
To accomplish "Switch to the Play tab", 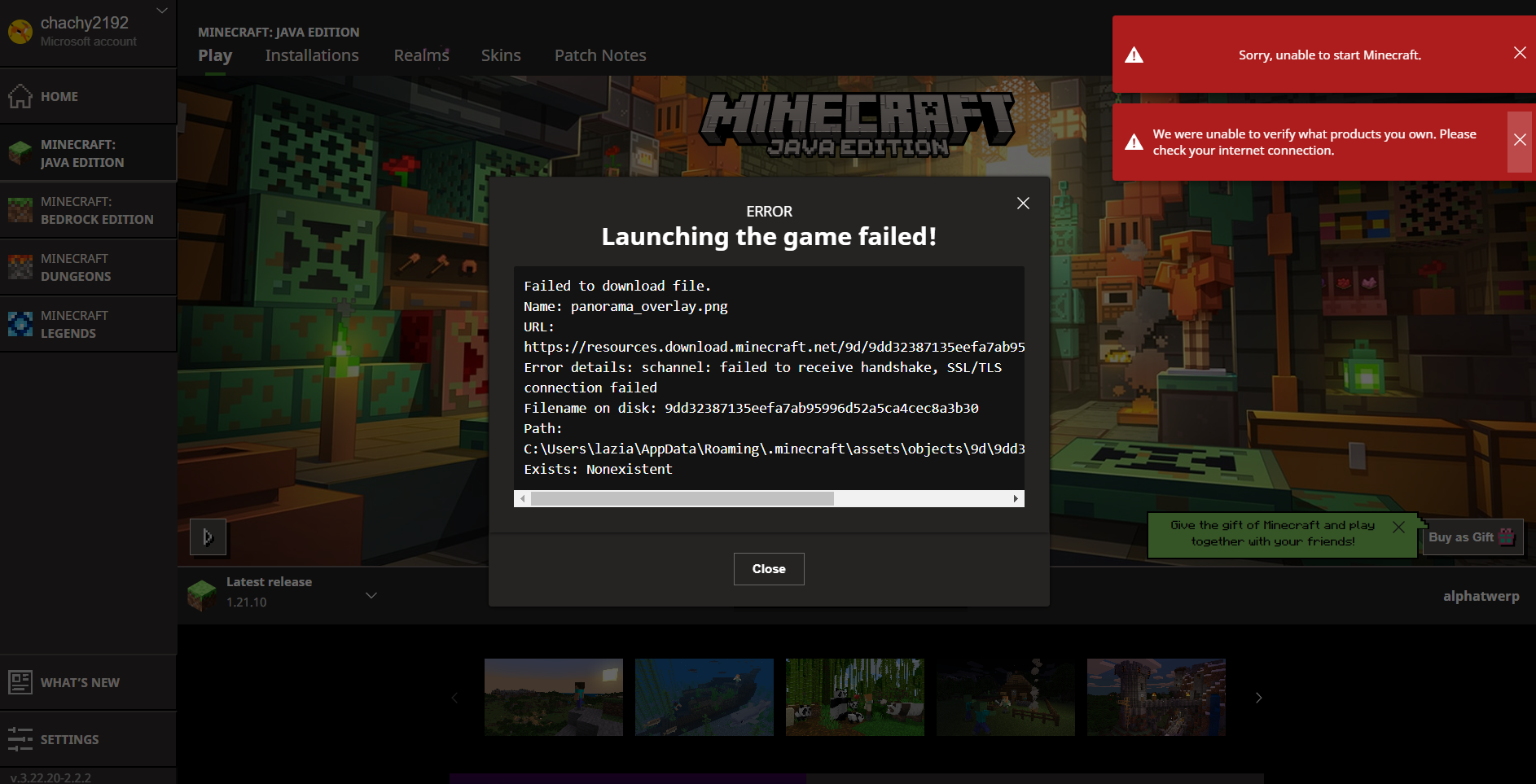I will pyautogui.click(x=215, y=55).
